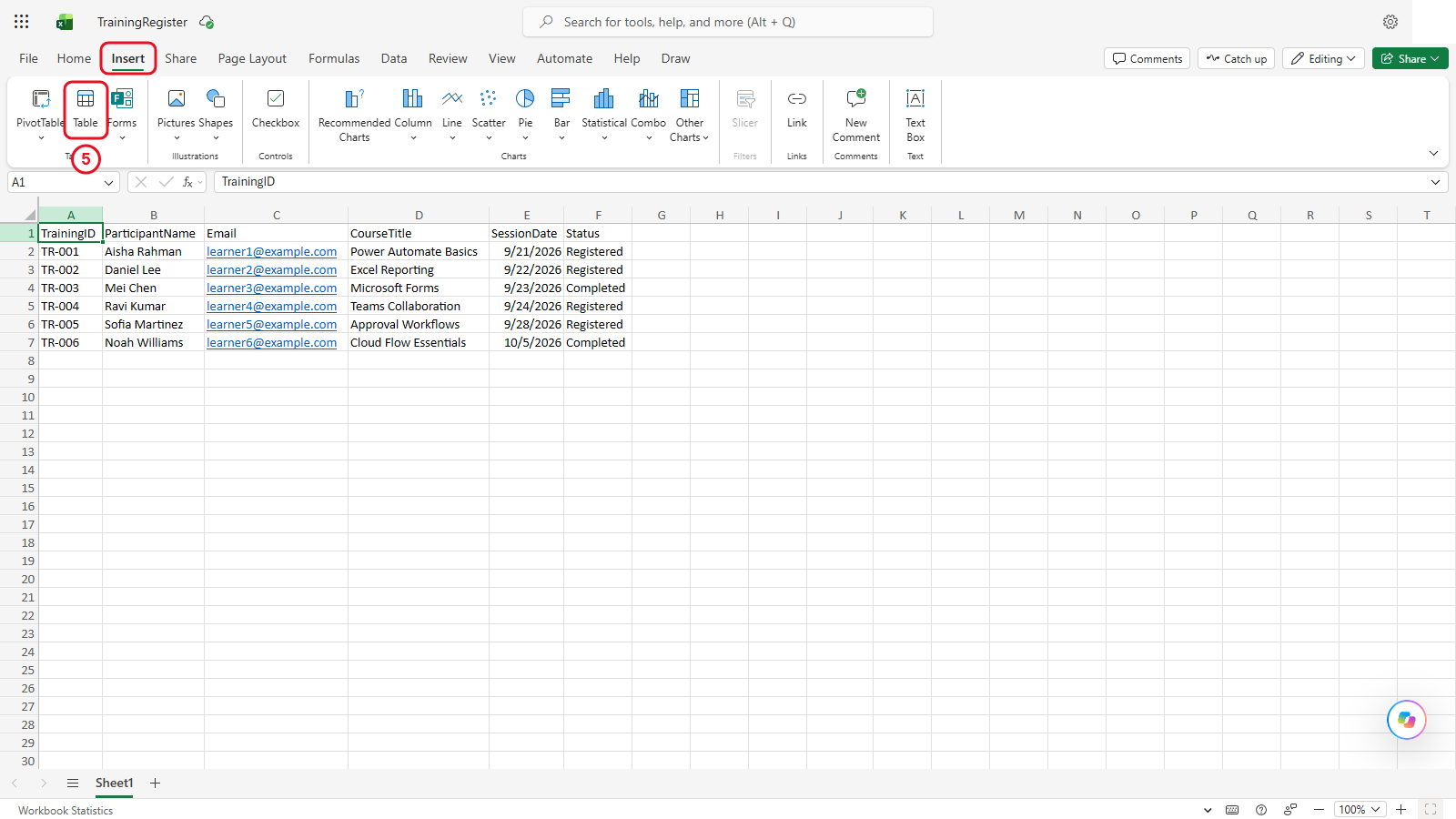Zoom in with the plus button
1456x819 pixels.
(1401, 809)
